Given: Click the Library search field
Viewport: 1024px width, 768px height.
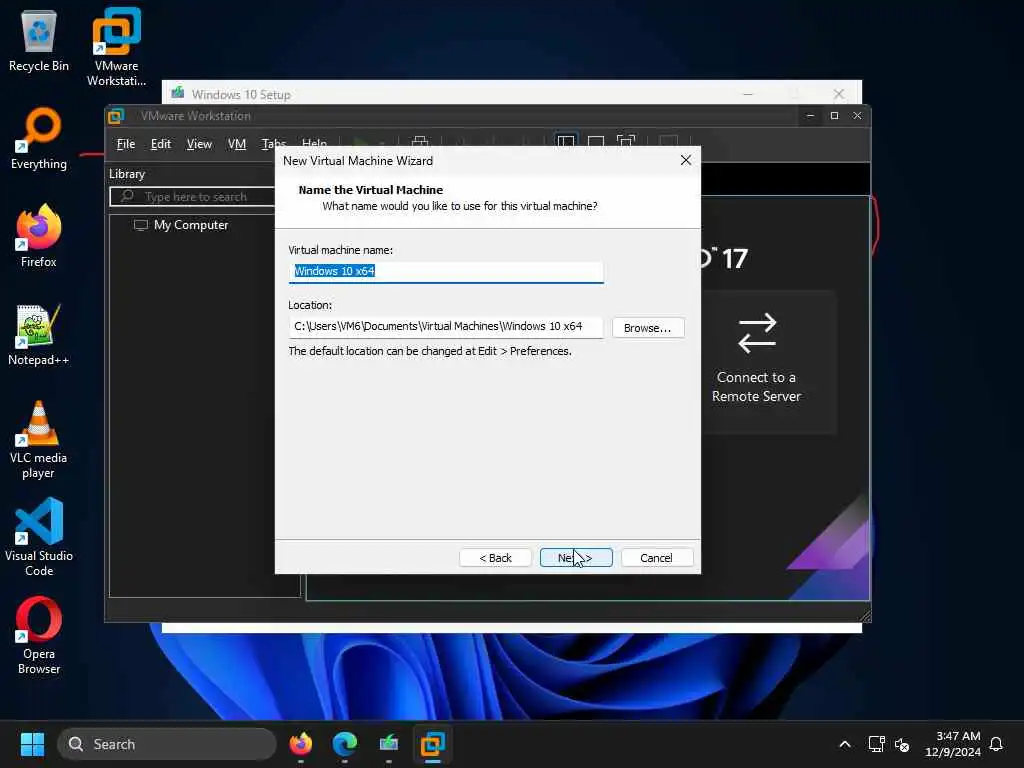Looking at the screenshot, I should pyautogui.click(x=192, y=197).
